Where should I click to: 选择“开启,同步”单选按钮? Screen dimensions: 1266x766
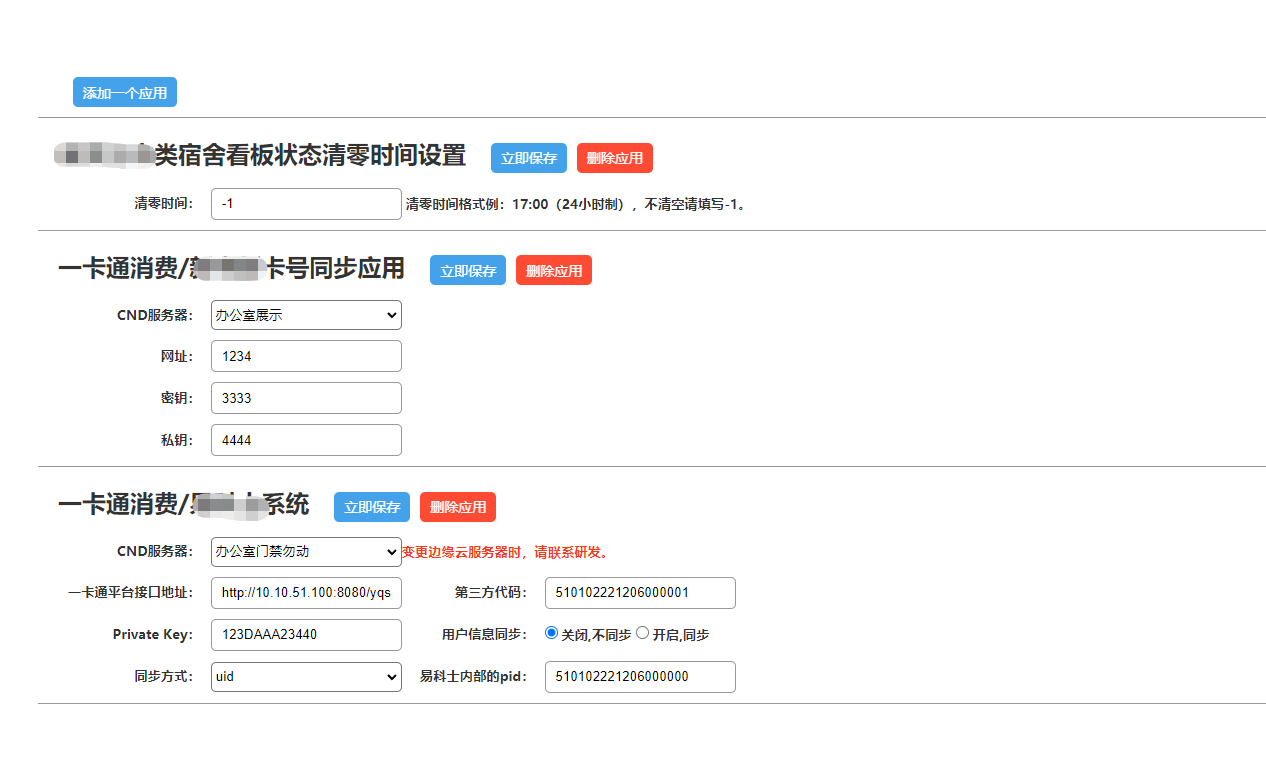pyautogui.click(x=643, y=633)
